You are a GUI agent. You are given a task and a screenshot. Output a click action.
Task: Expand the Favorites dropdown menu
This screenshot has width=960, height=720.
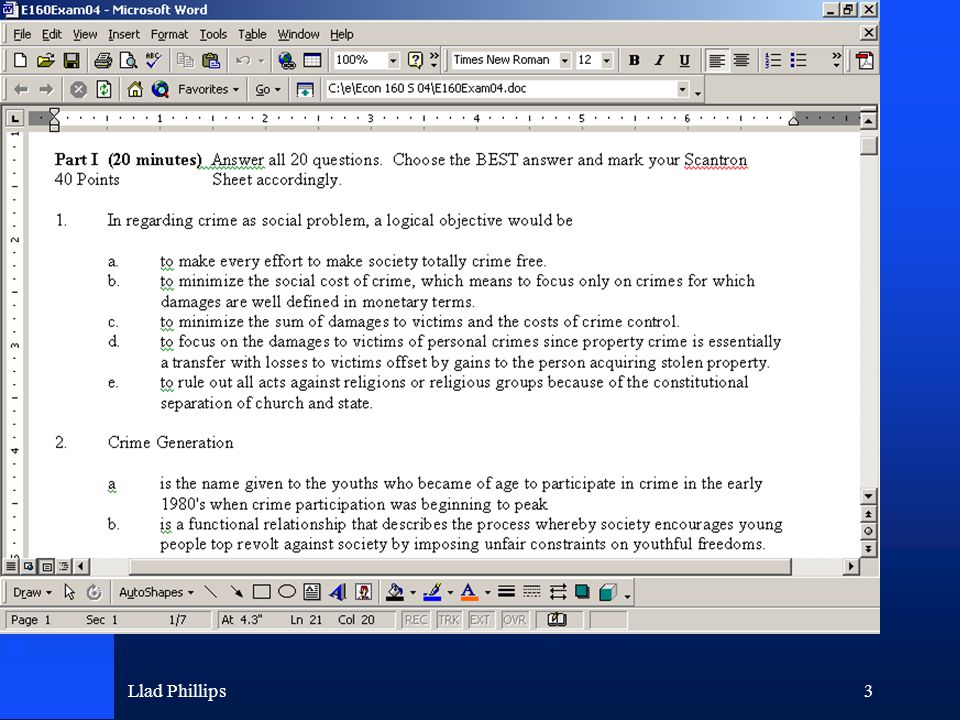(x=208, y=89)
